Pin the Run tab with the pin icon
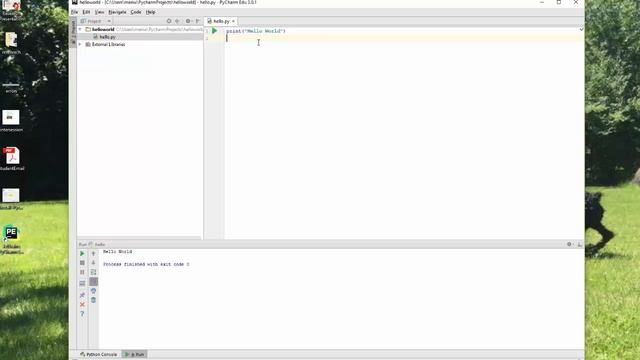Screen dimensions: 640x360 coord(82,295)
